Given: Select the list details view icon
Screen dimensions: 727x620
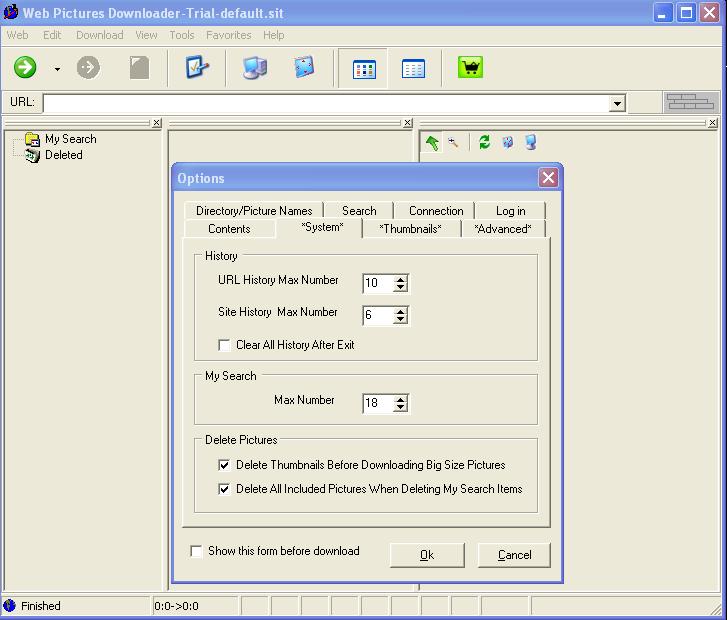Looking at the screenshot, I should coord(413,68).
